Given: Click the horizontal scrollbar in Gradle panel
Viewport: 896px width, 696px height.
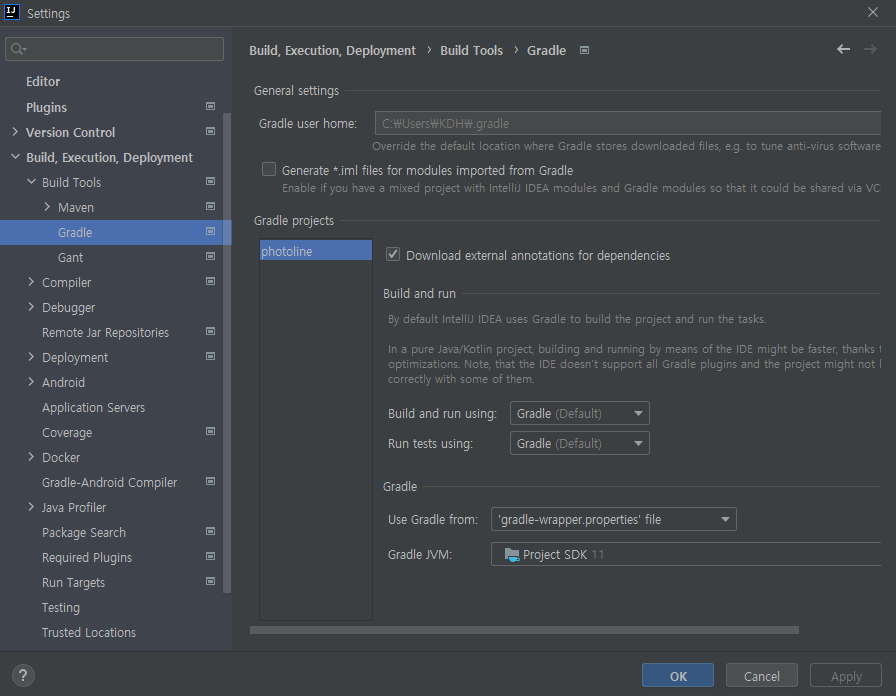Looking at the screenshot, I should 524,630.
